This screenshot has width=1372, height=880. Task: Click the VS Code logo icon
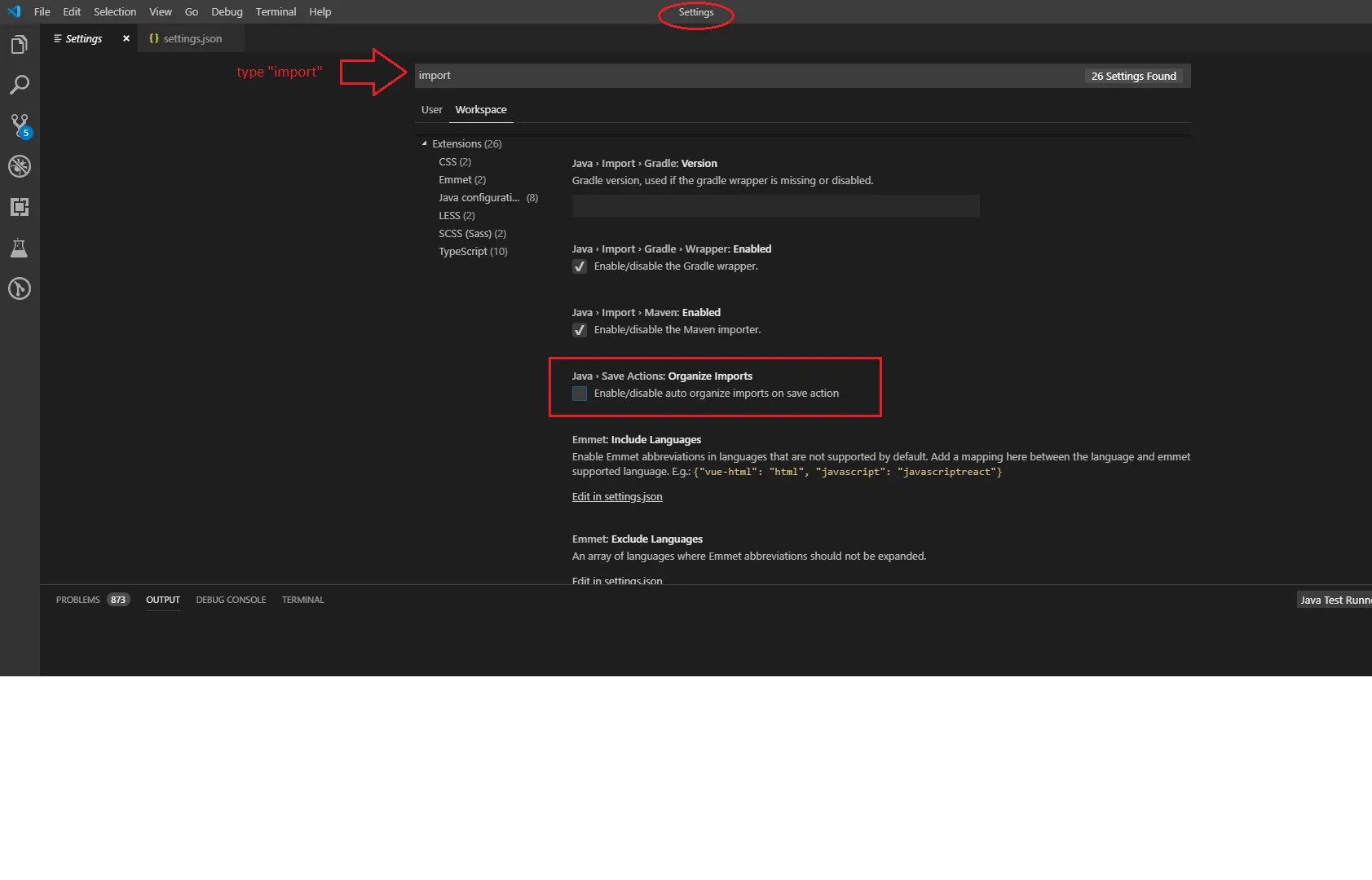point(14,11)
